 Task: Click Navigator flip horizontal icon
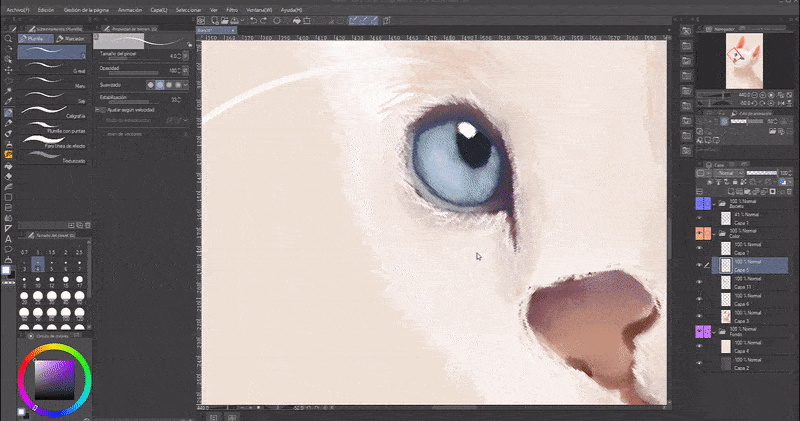coord(780,104)
